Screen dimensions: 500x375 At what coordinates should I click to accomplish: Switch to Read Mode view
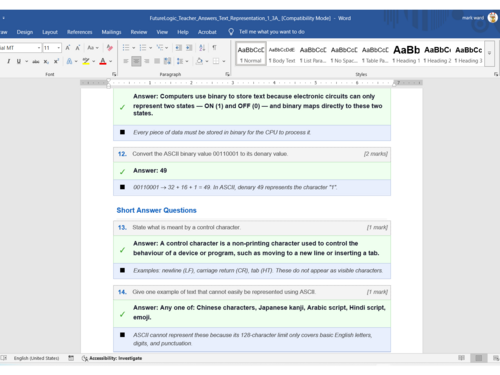461,358
